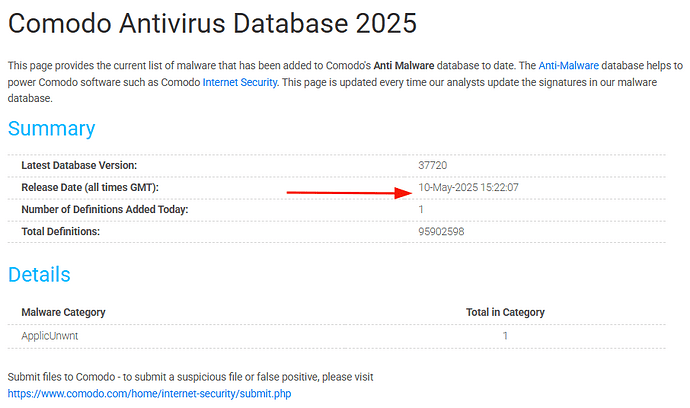Image resolution: width=690 pixels, height=408 pixels.
Task: Click the Malware Category column header
Action: pyautogui.click(x=63, y=312)
